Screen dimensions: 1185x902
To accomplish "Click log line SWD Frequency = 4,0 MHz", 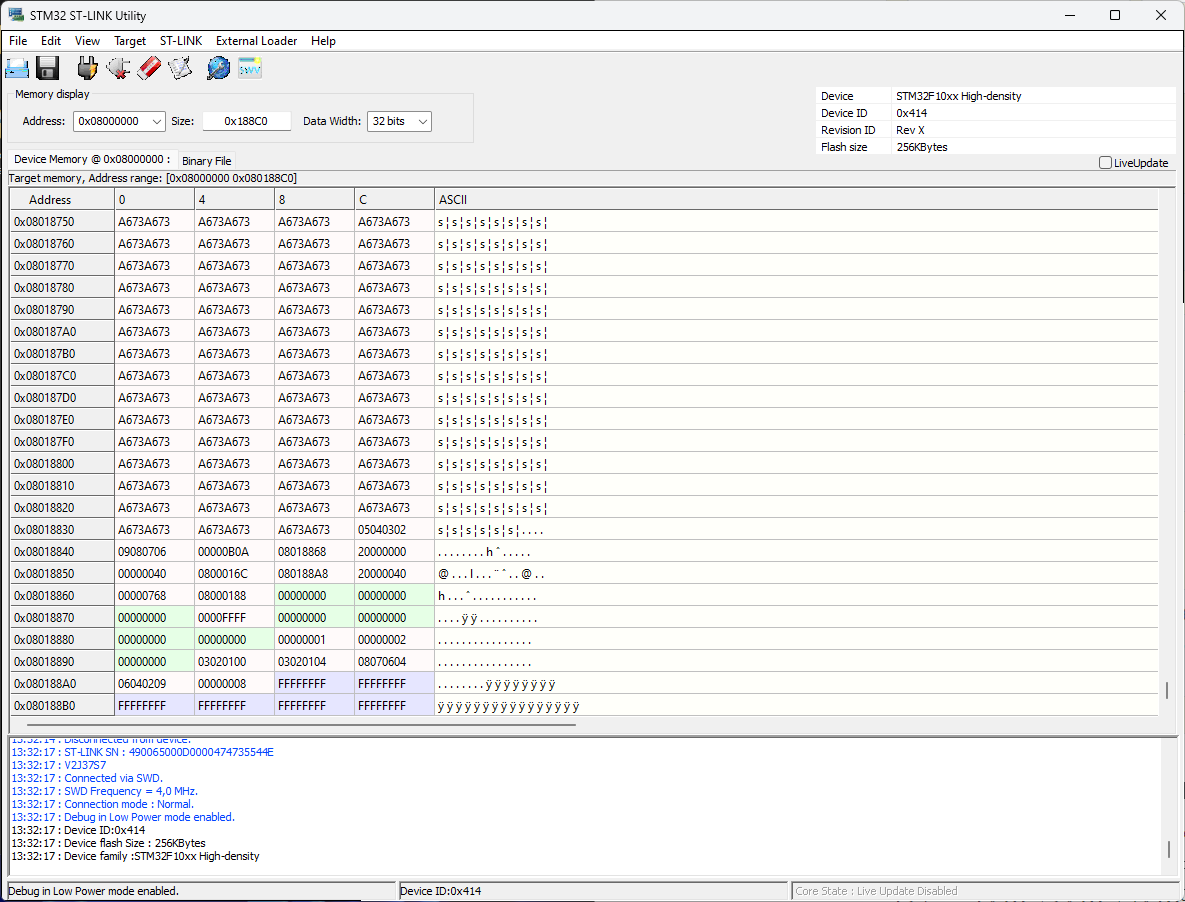I will tap(104, 791).
